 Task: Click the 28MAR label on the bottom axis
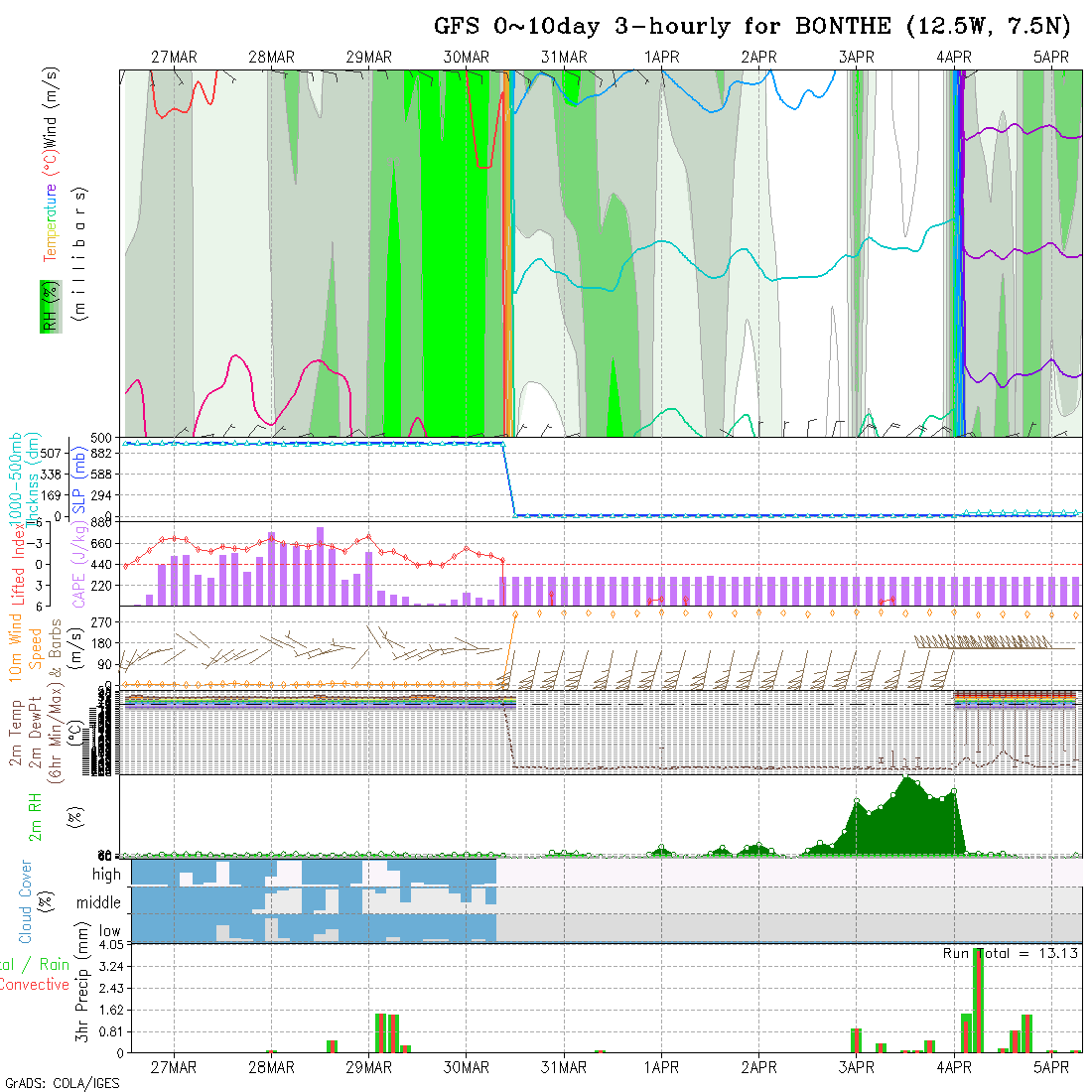pyautogui.click(x=271, y=1067)
